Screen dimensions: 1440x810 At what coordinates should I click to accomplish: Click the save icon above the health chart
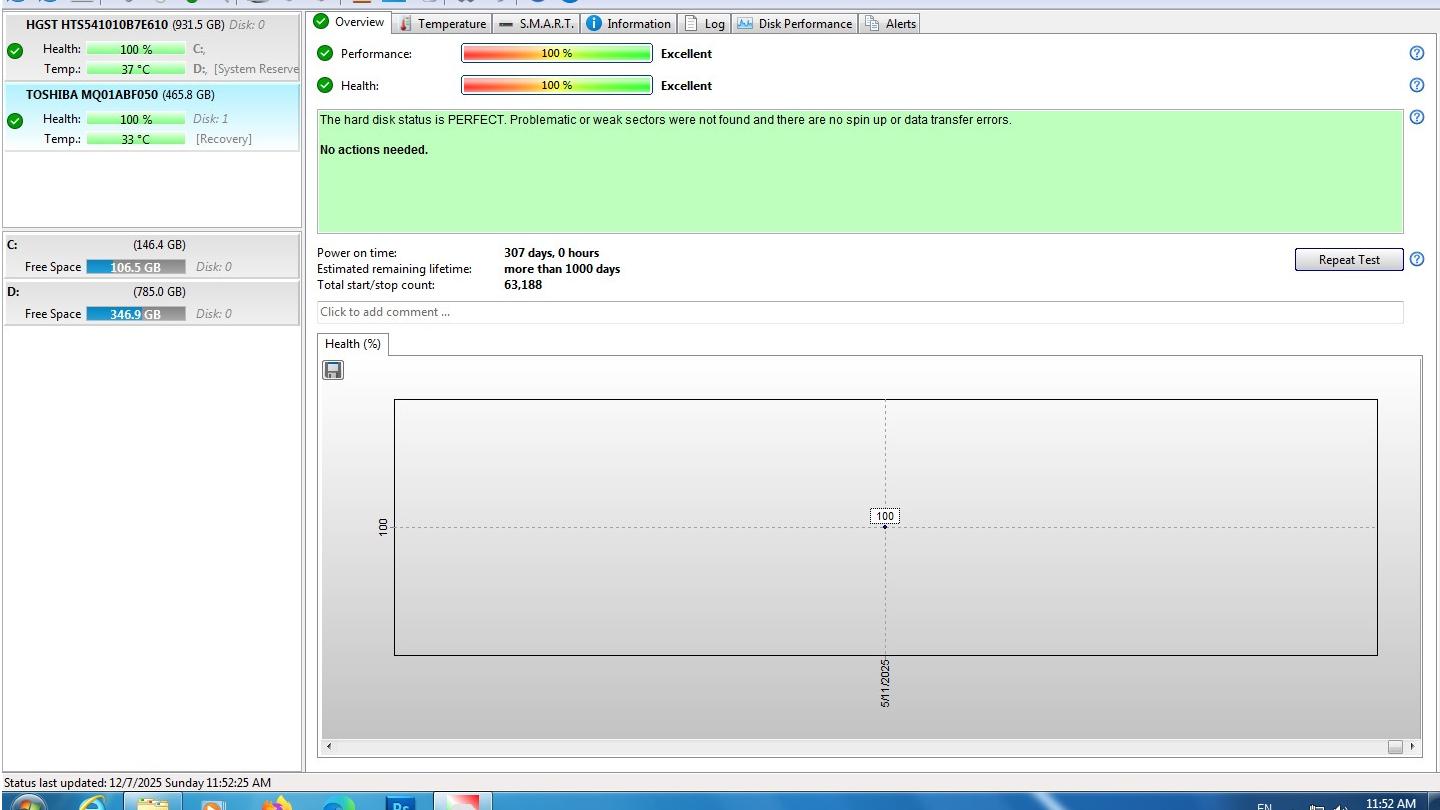point(333,370)
